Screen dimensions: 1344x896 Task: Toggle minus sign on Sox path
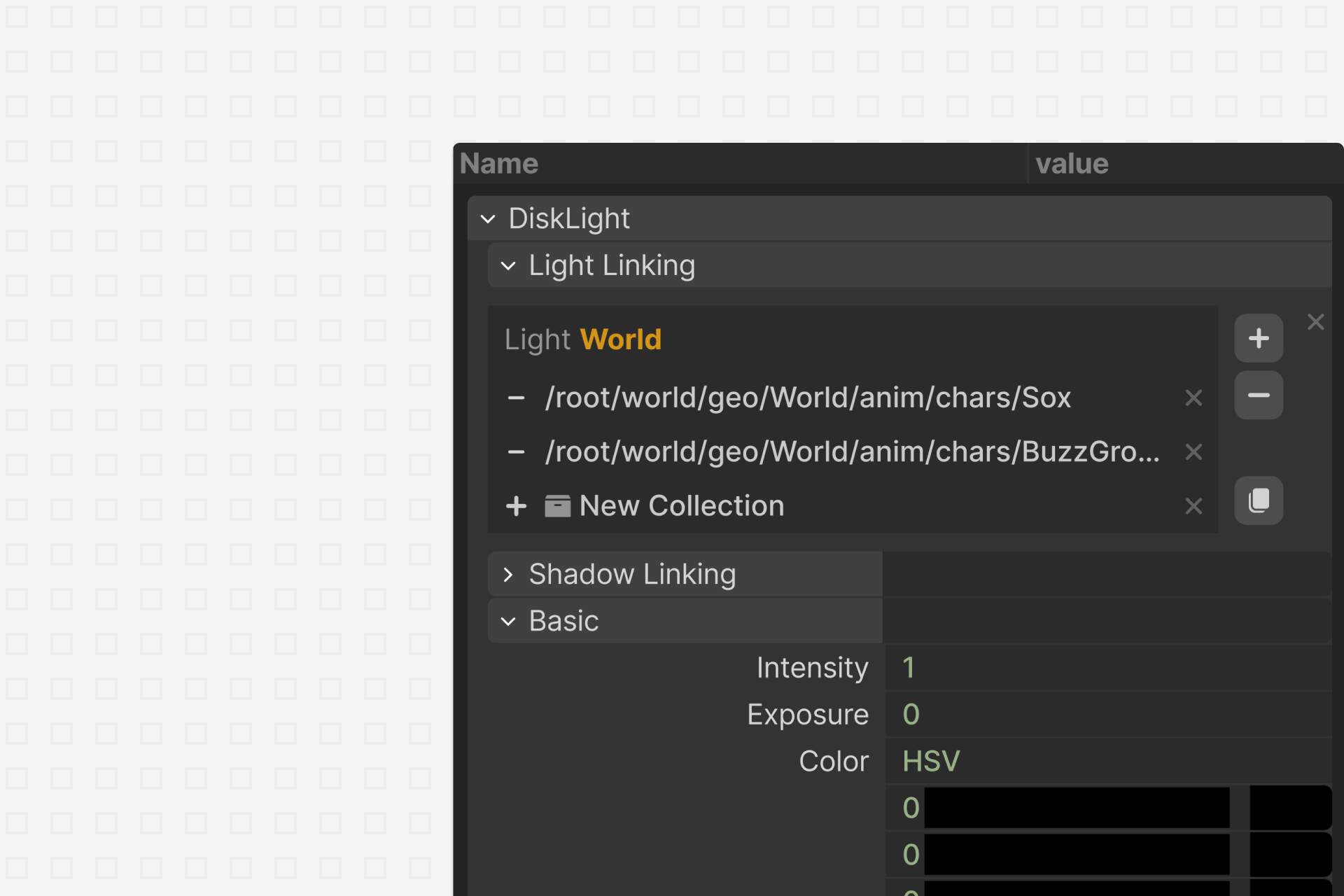coord(516,398)
